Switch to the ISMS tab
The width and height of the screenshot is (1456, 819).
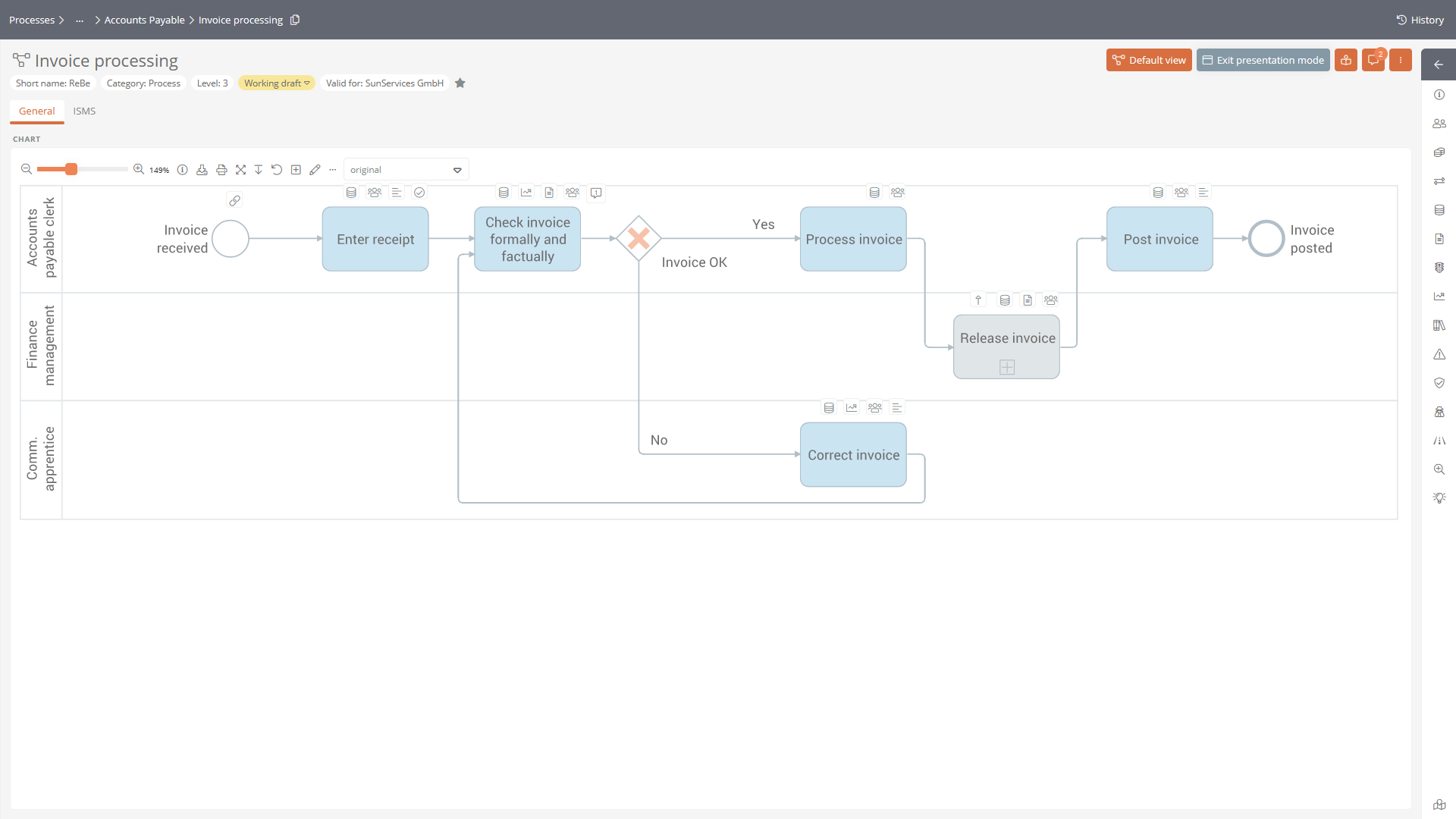84,111
